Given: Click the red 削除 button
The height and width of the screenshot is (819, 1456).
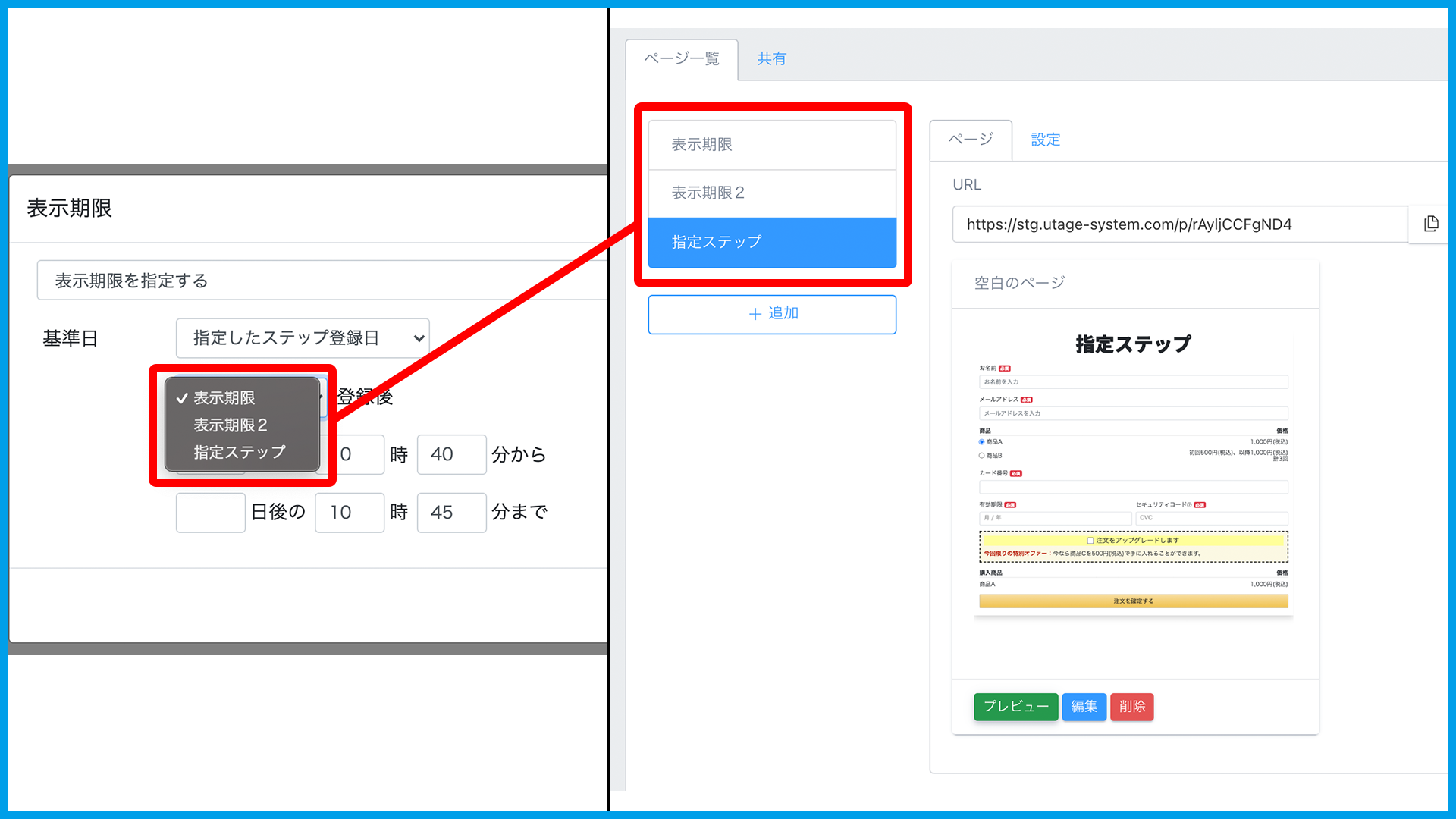Looking at the screenshot, I should coord(1131,707).
